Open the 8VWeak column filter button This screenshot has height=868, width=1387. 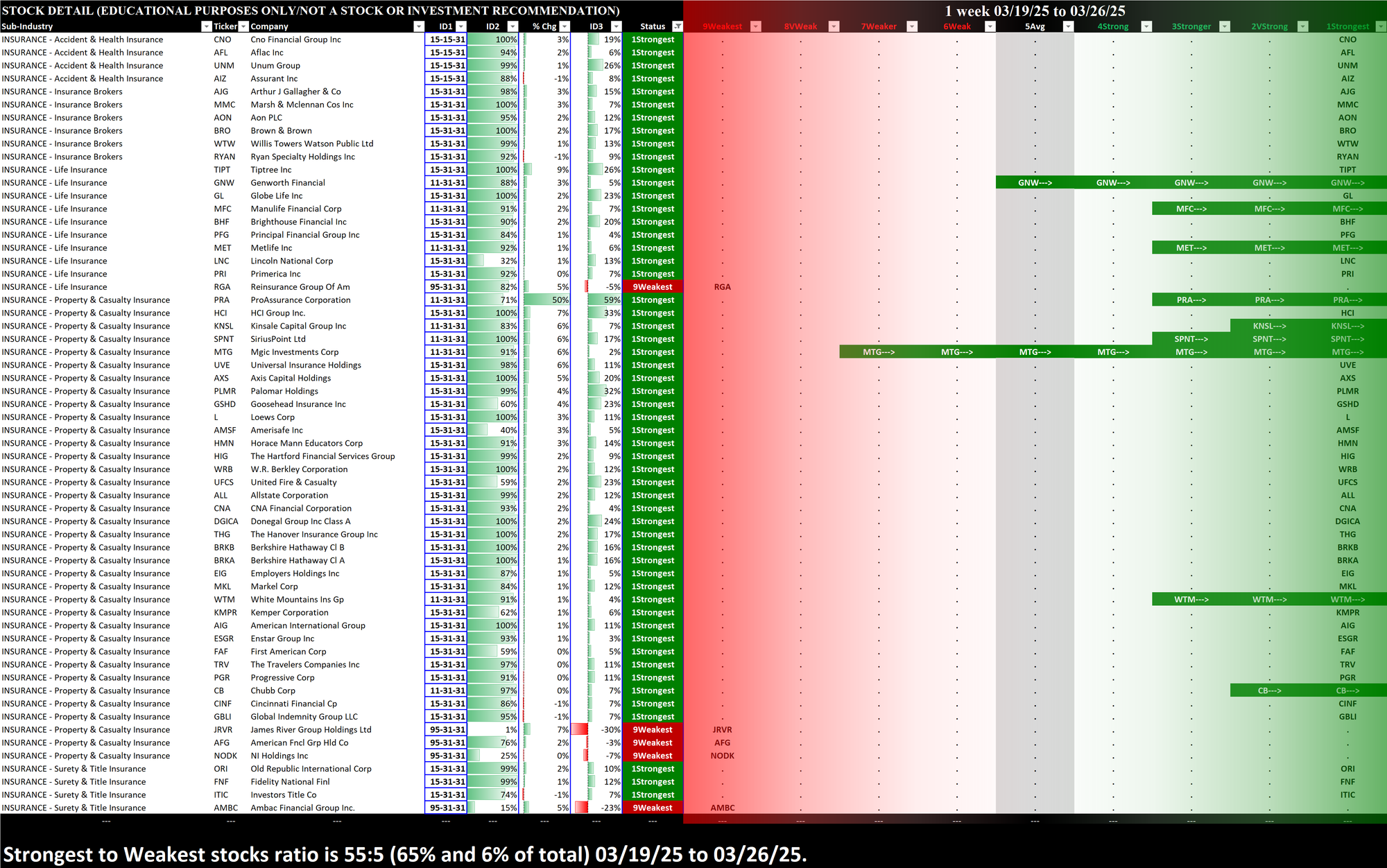(834, 26)
